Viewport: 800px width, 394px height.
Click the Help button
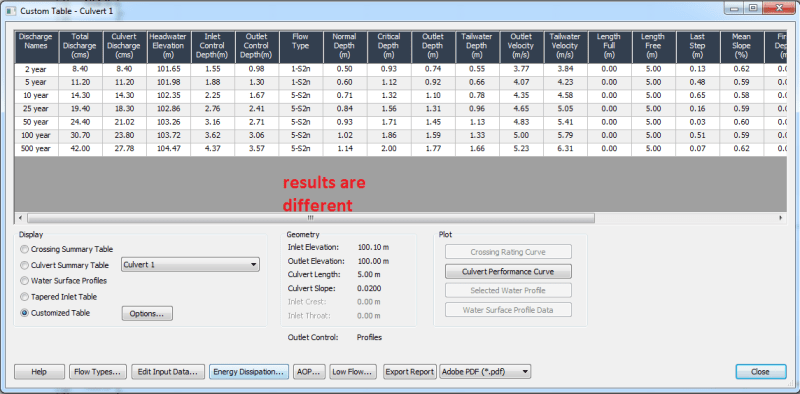39,372
